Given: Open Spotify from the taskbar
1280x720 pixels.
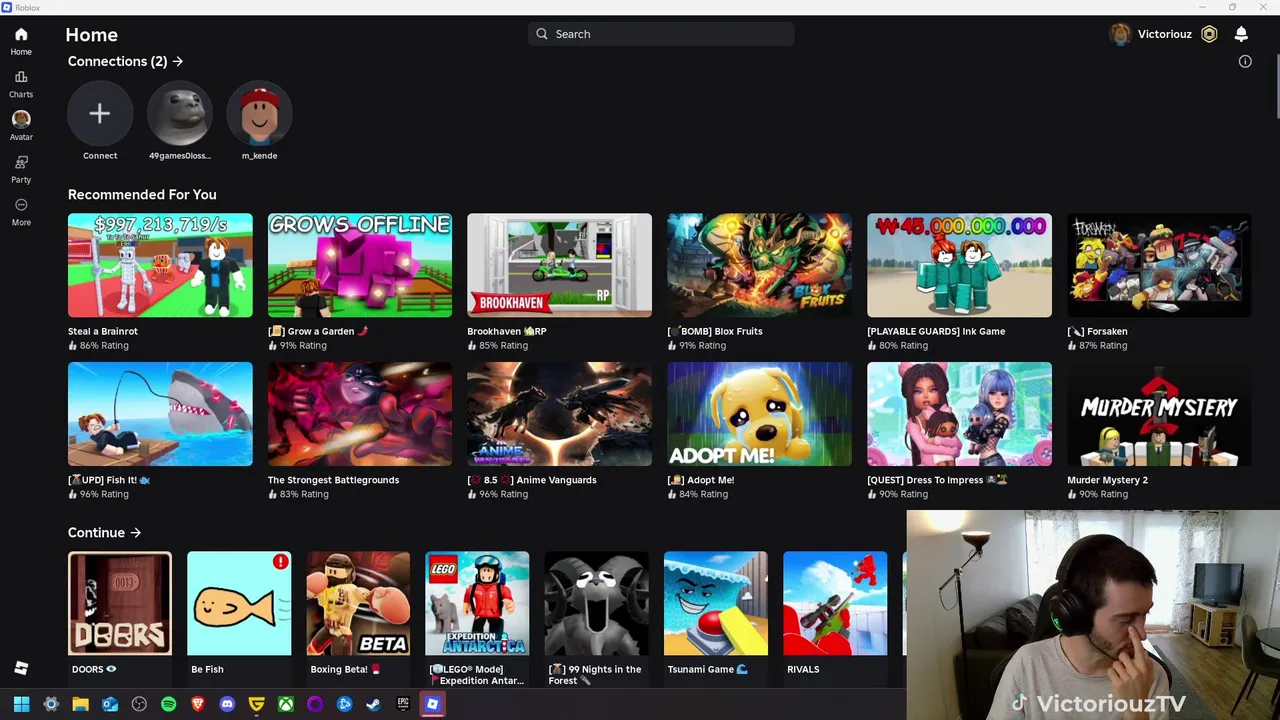Looking at the screenshot, I should tap(168, 704).
